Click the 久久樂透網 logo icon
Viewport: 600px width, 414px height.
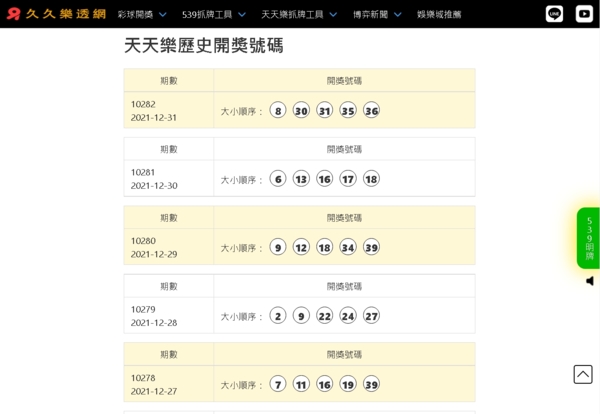click(x=13, y=14)
